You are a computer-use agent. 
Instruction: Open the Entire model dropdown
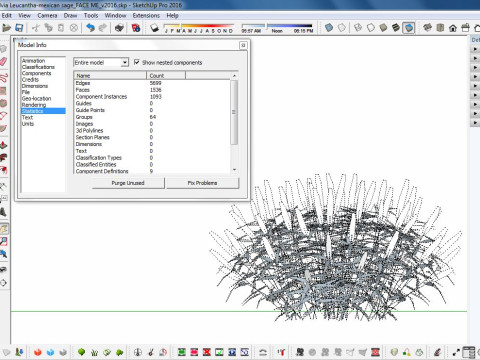click(101, 62)
